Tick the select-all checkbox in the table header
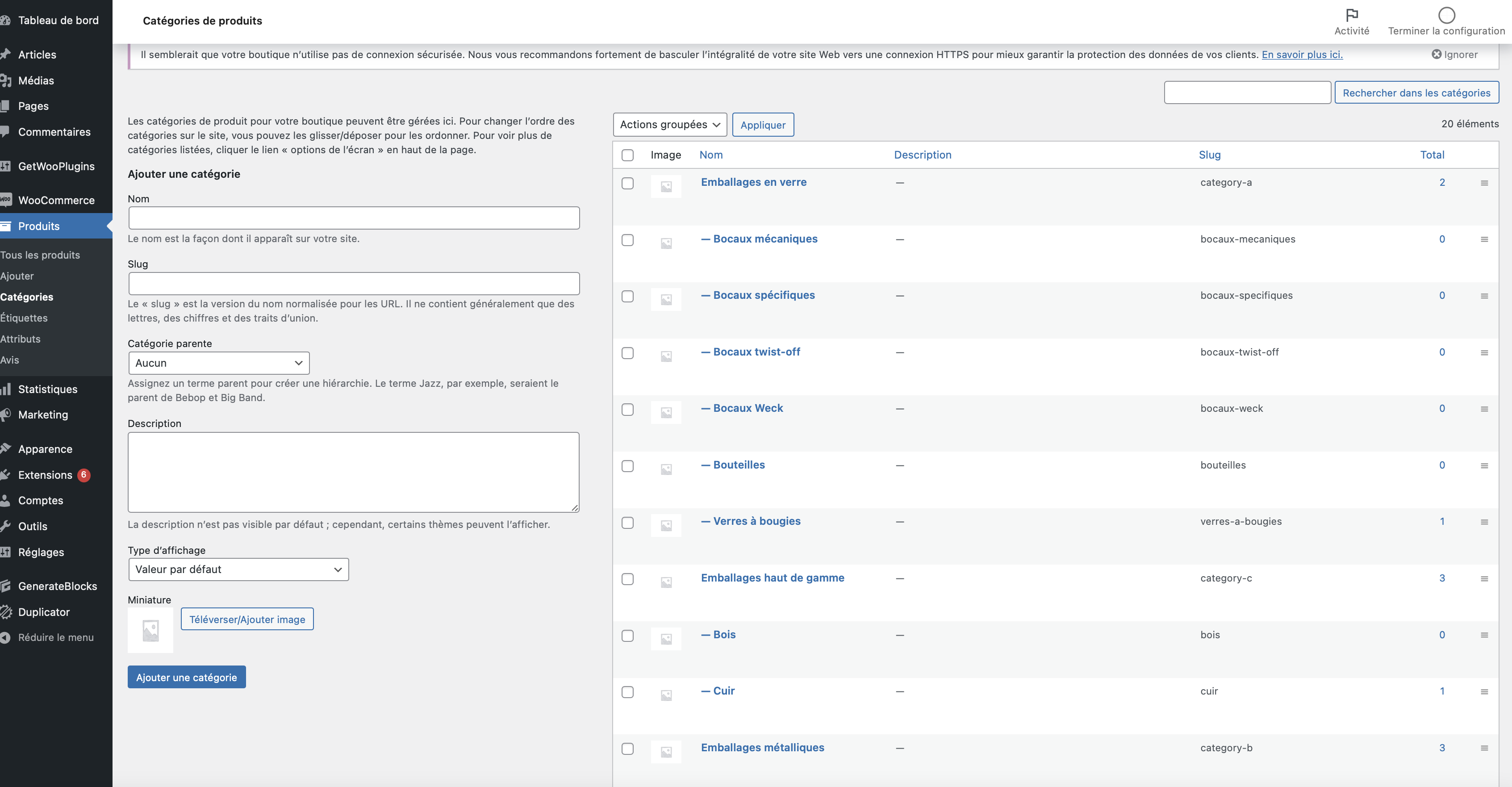 627,155
